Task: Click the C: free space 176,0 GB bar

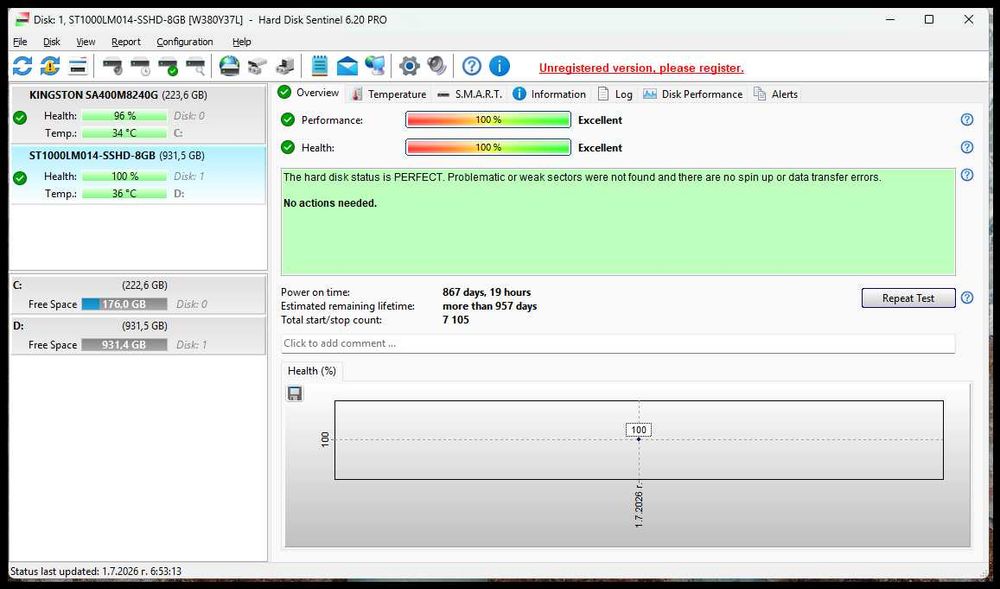Action: 124,304
